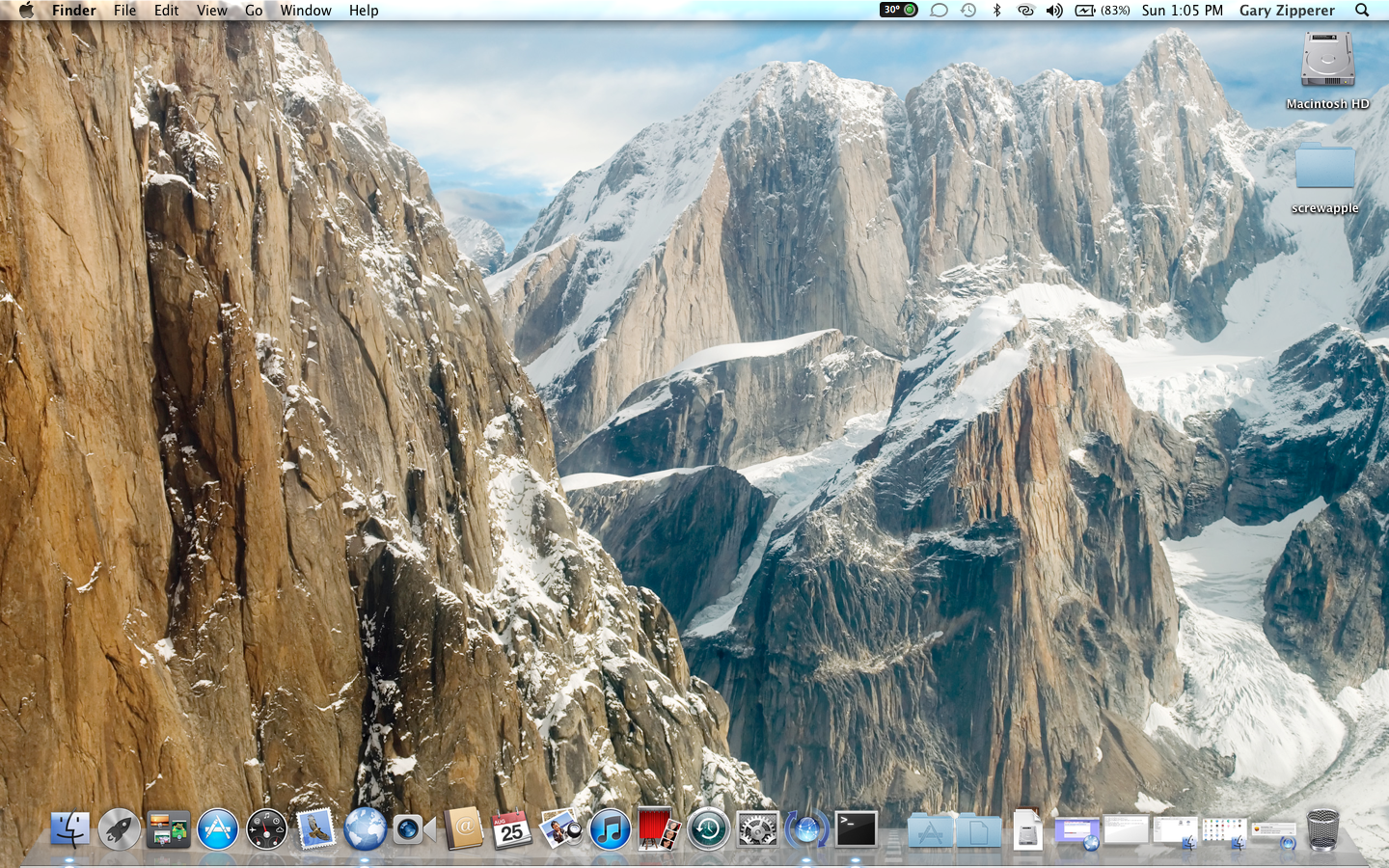Viewport: 1389px width, 868px height.
Task: Open the volume control in menu bar
Action: tap(1054, 11)
